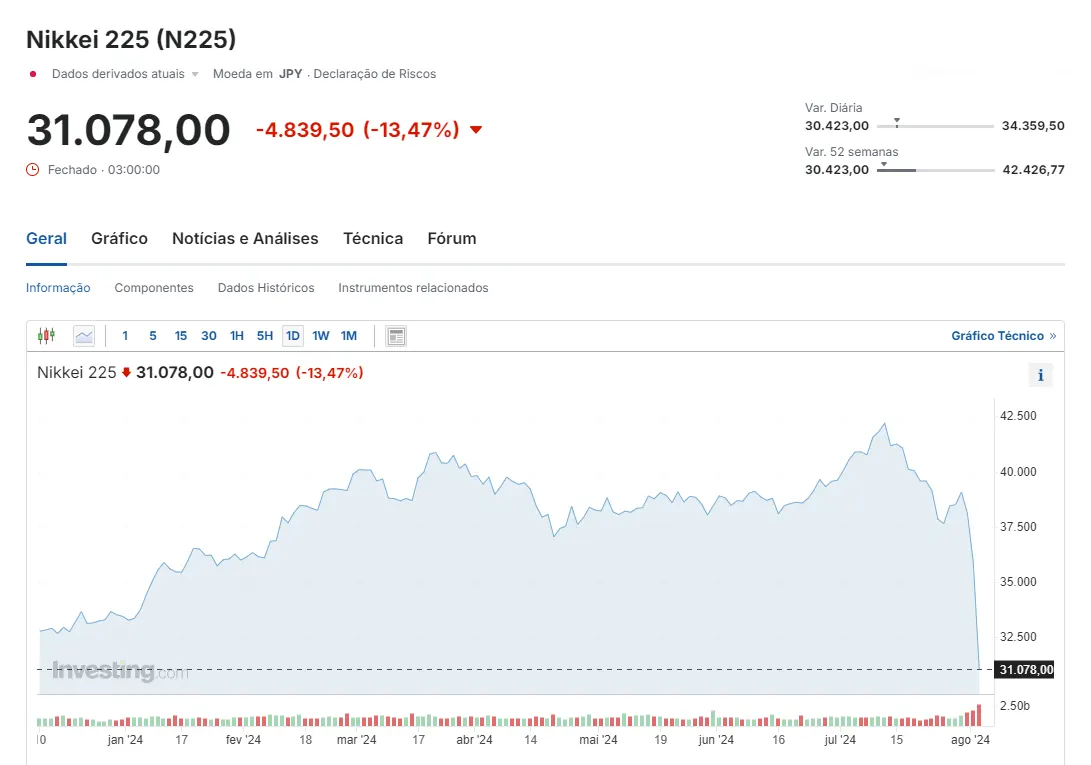
Task: Switch to Notícias e Análises tab
Action: (x=245, y=238)
